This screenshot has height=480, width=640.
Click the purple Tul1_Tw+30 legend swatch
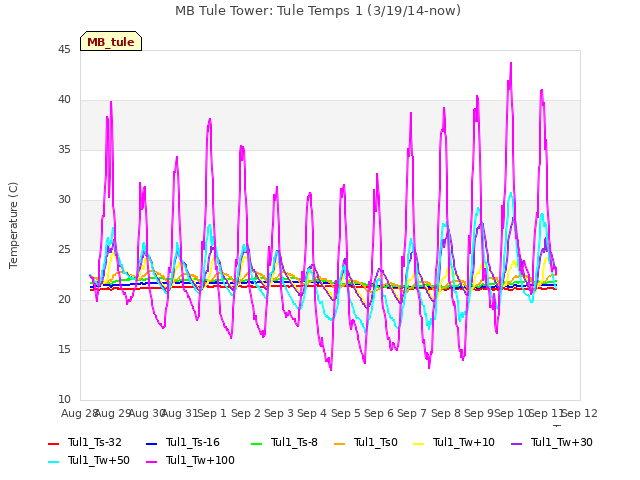(x=516, y=443)
